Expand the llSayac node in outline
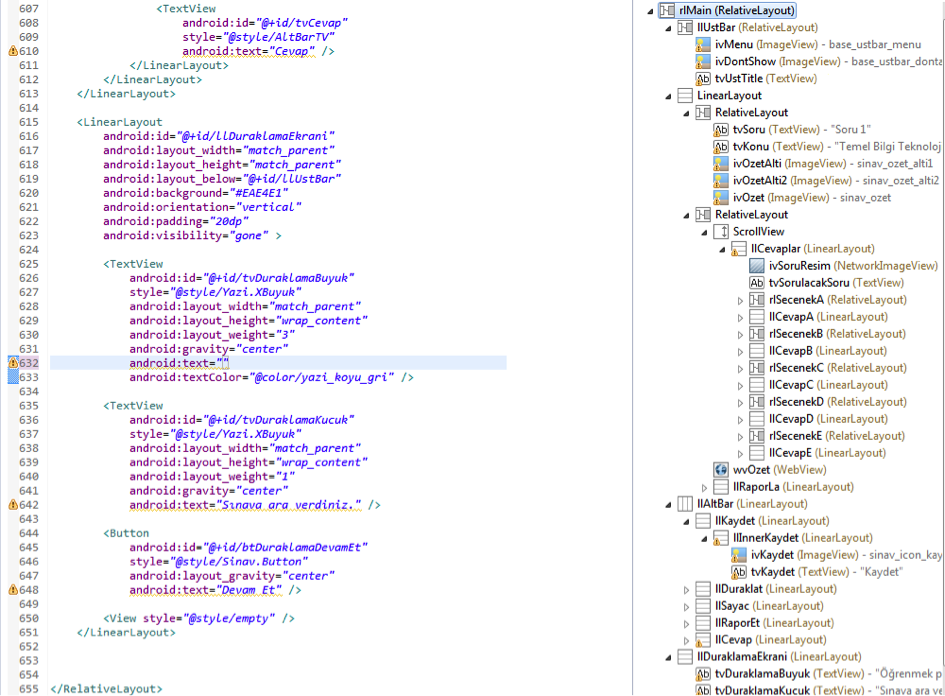Screen dimensions: 945x696 point(687,606)
